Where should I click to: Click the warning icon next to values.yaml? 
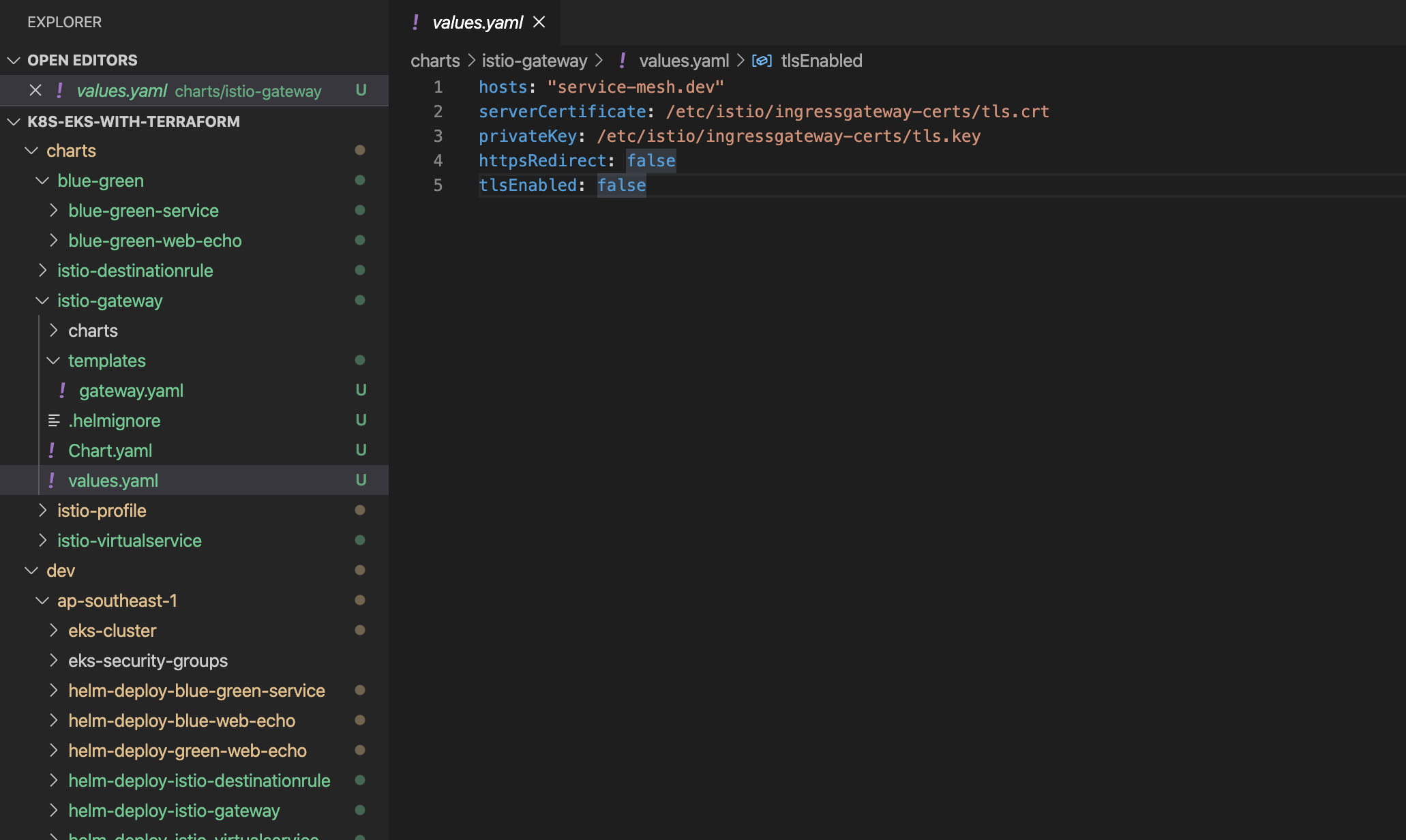[x=52, y=479]
